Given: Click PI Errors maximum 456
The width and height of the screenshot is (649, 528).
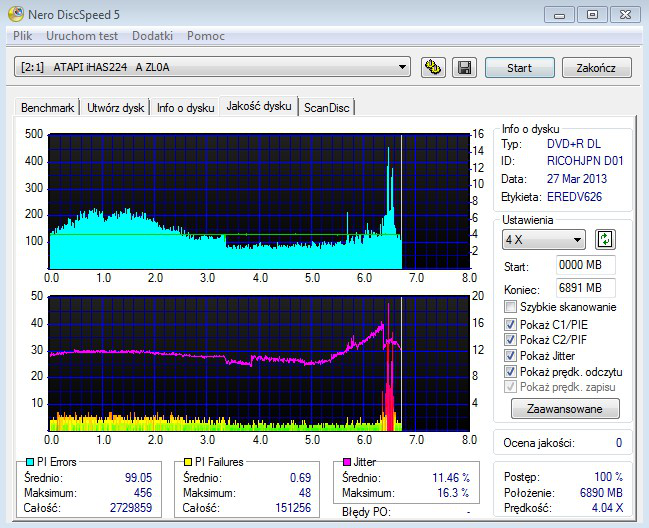Looking at the screenshot, I should click(143, 493).
